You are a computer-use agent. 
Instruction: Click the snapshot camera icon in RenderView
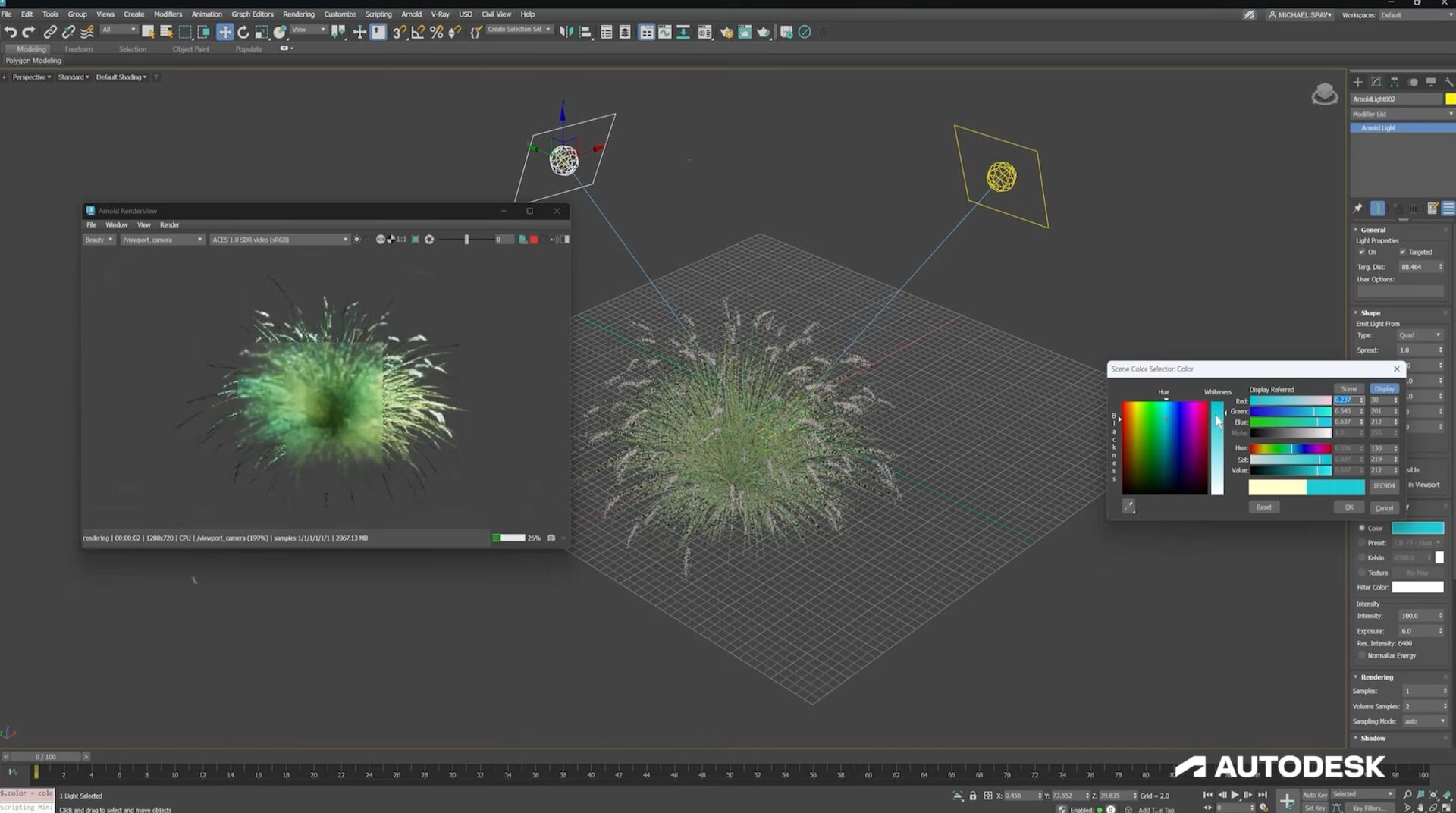click(551, 538)
